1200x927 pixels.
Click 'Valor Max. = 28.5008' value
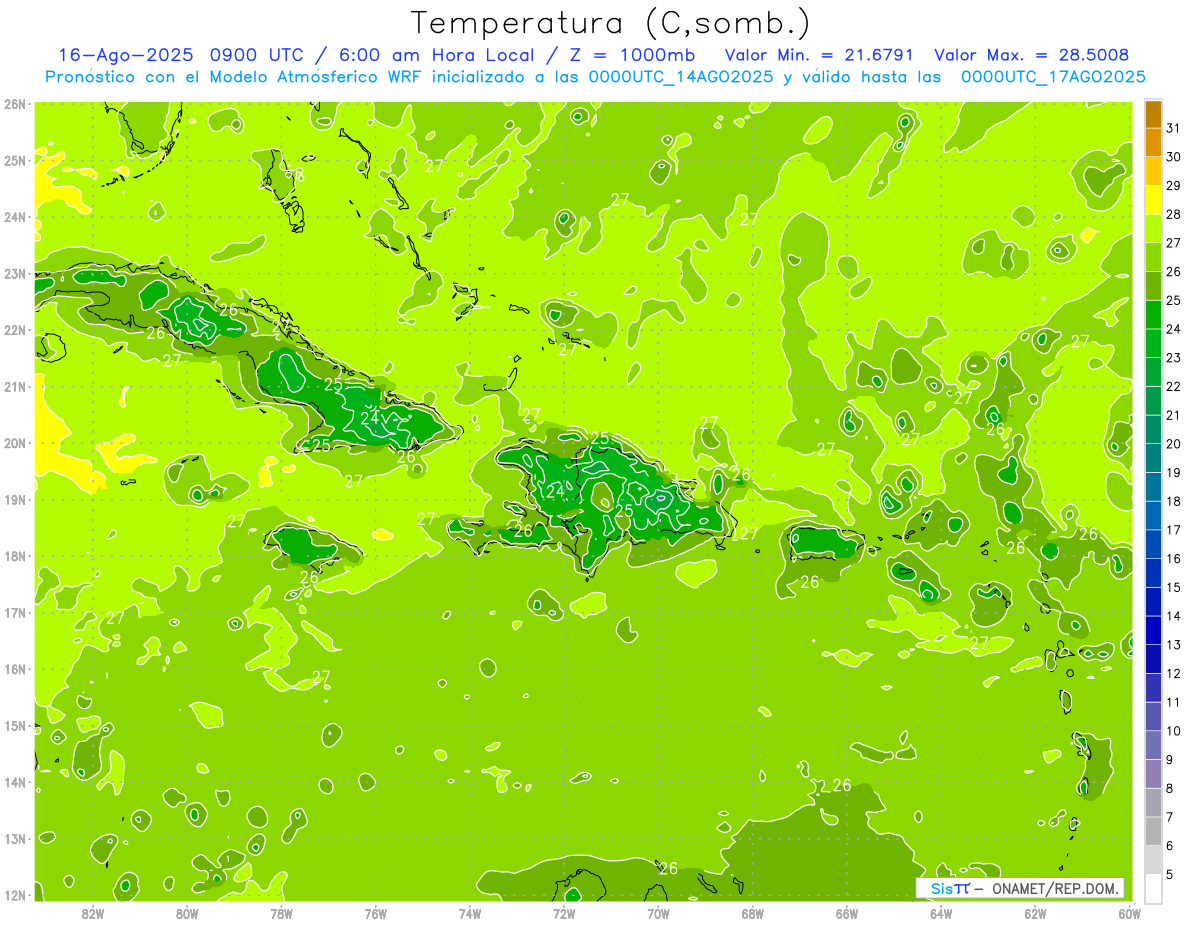coord(1032,55)
